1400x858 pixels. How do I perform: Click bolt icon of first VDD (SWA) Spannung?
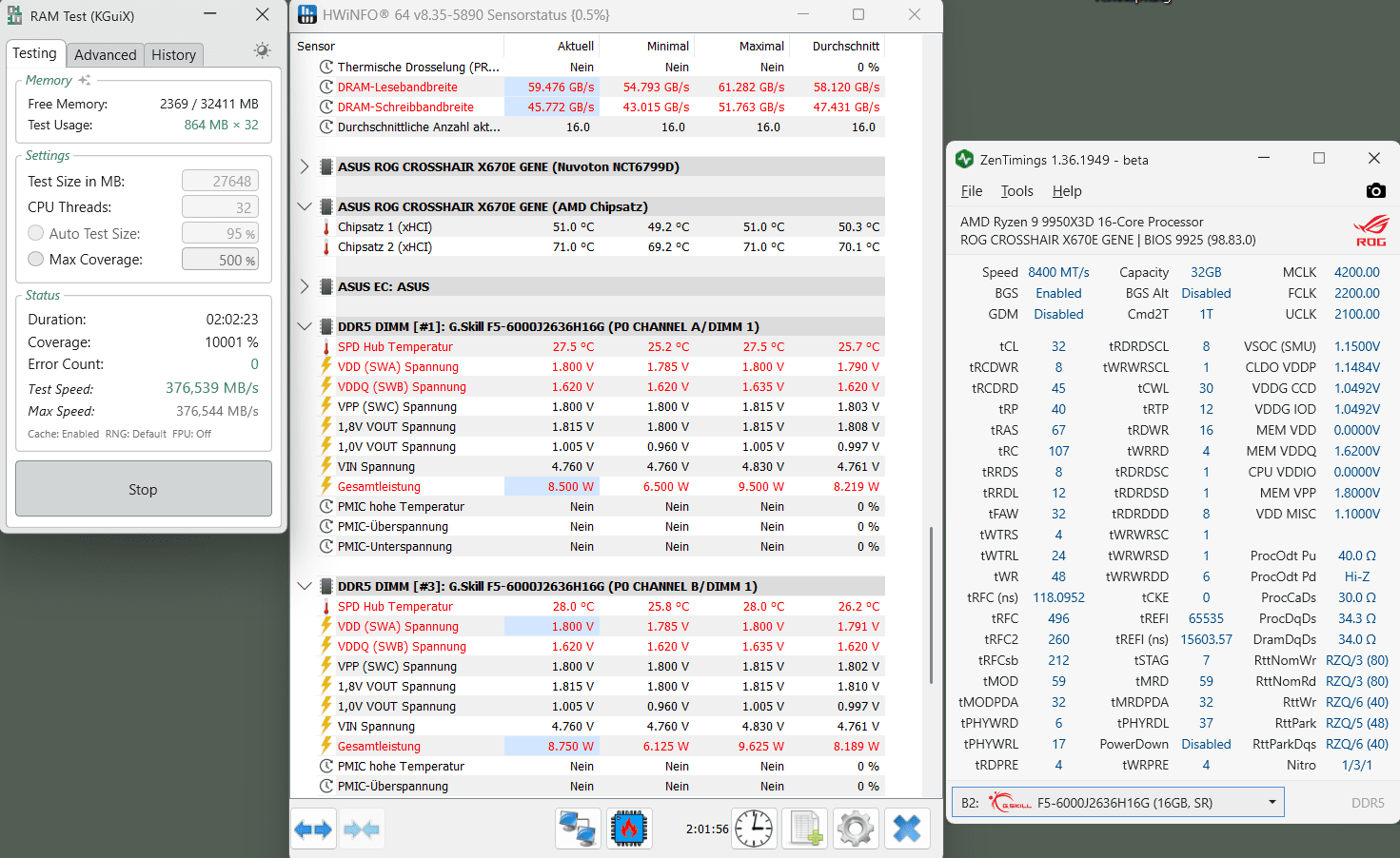326,366
